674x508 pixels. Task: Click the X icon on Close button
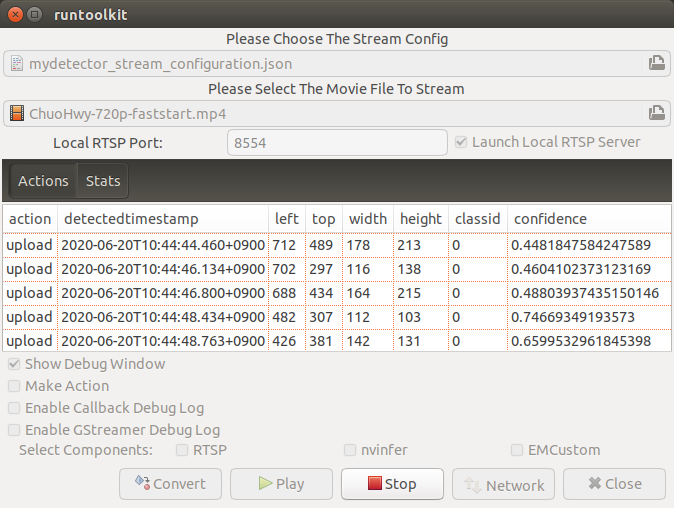pos(595,483)
